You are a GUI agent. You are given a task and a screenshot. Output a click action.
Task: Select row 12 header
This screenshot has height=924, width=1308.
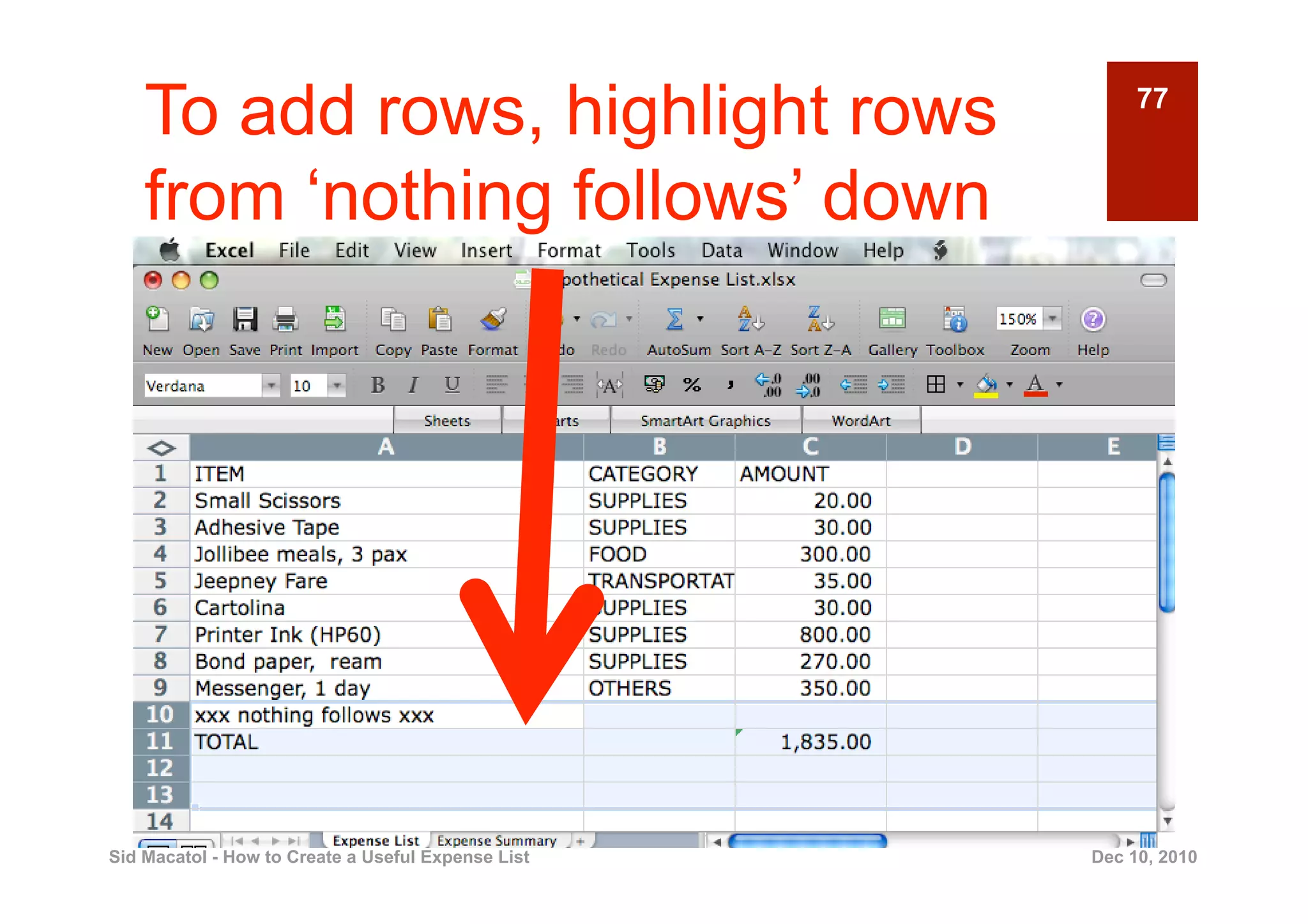(x=160, y=768)
